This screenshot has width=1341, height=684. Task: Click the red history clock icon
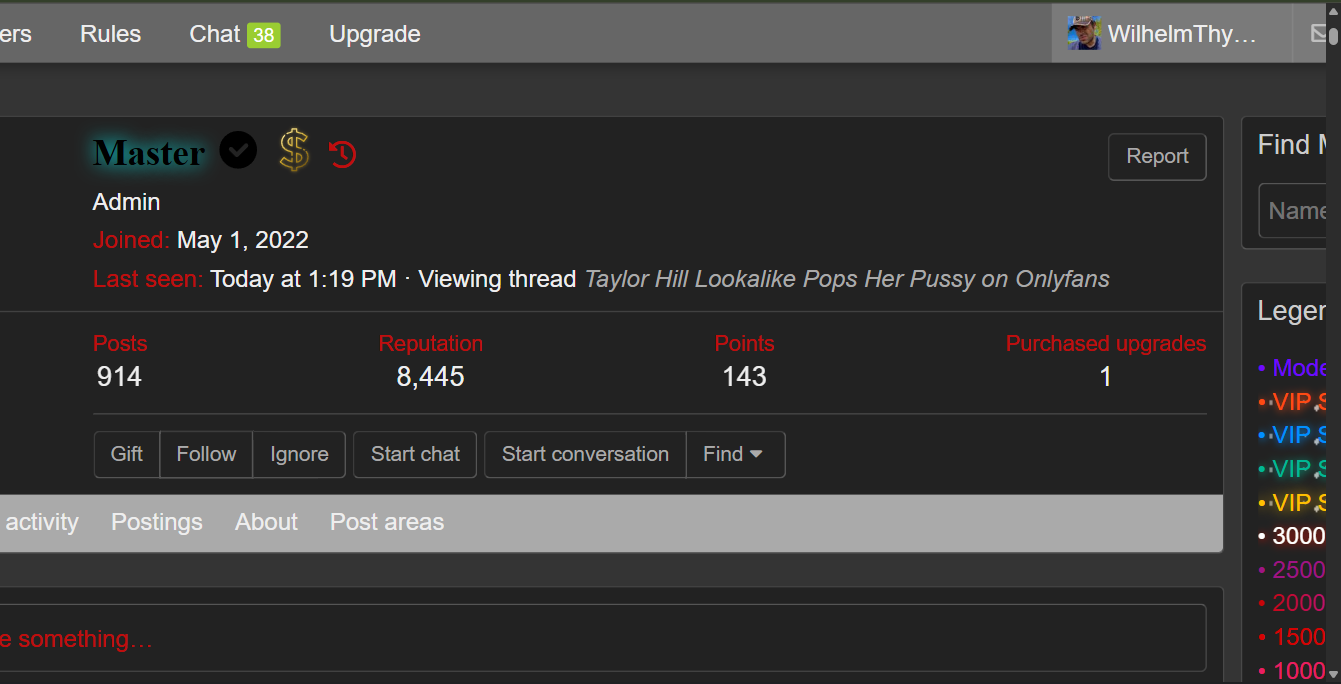pos(343,154)
